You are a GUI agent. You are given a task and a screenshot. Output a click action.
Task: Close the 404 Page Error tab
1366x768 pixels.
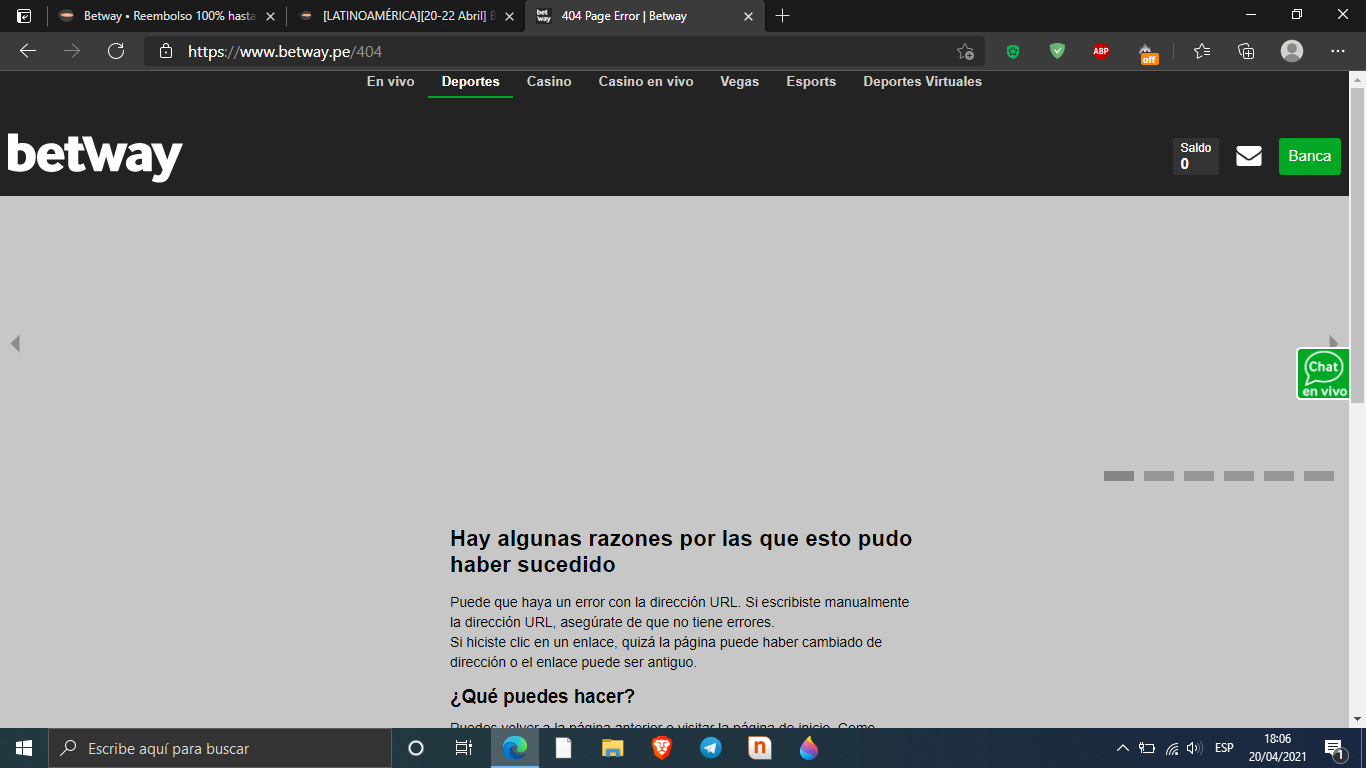748,16
